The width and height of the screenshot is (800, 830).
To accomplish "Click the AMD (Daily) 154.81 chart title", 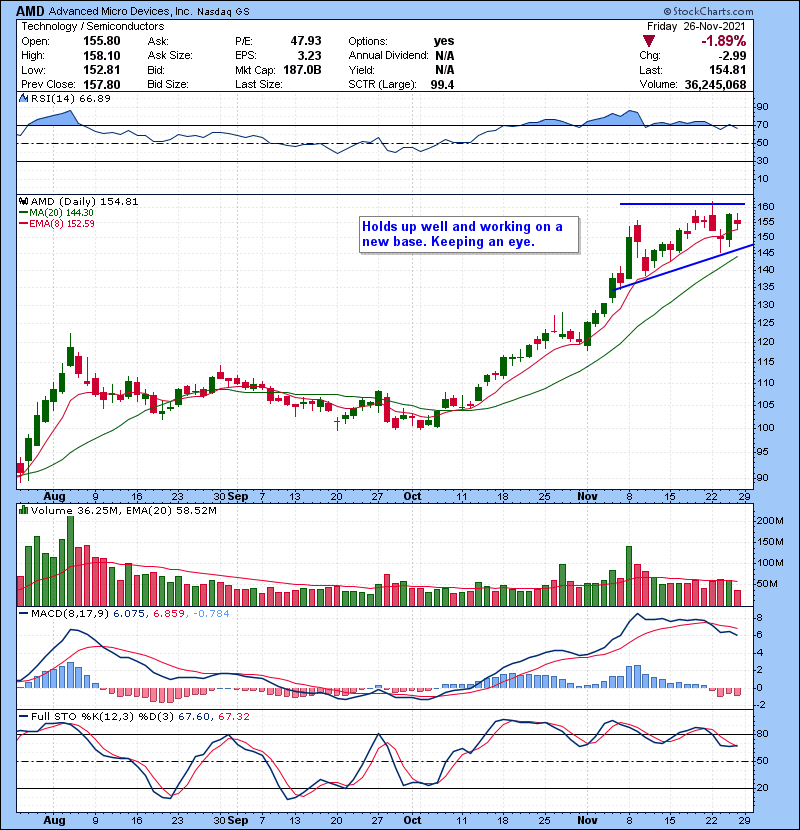I will [84, 201].
